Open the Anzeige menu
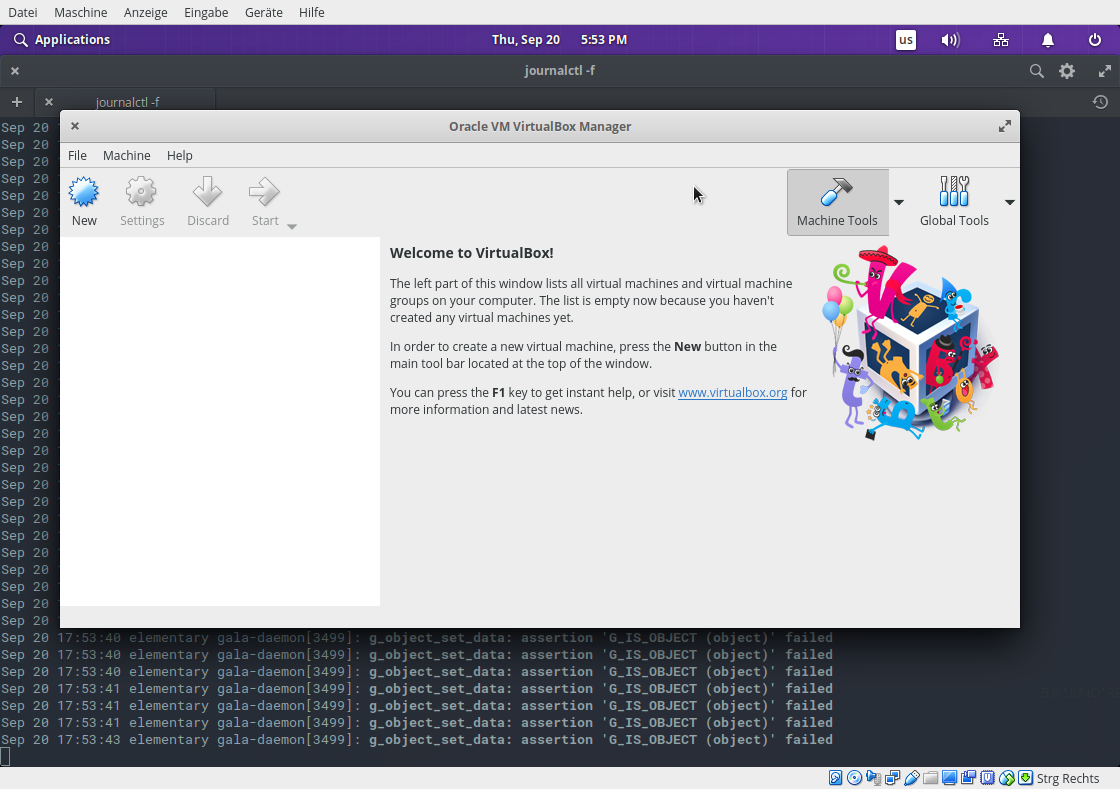 tap(145, 12)
